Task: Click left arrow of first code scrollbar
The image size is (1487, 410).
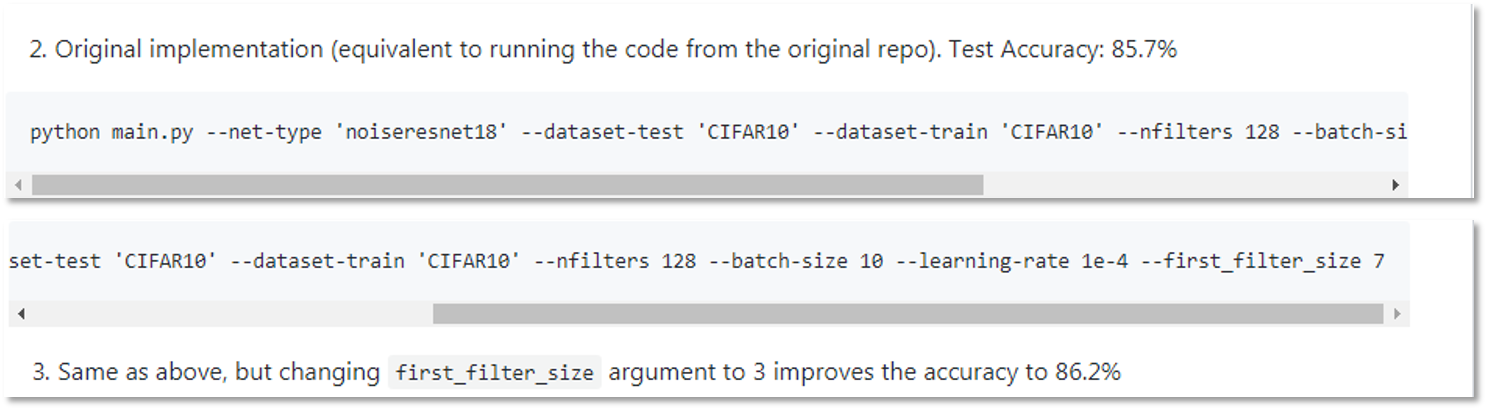Action: pyautogui.click(x=18, y=185)
